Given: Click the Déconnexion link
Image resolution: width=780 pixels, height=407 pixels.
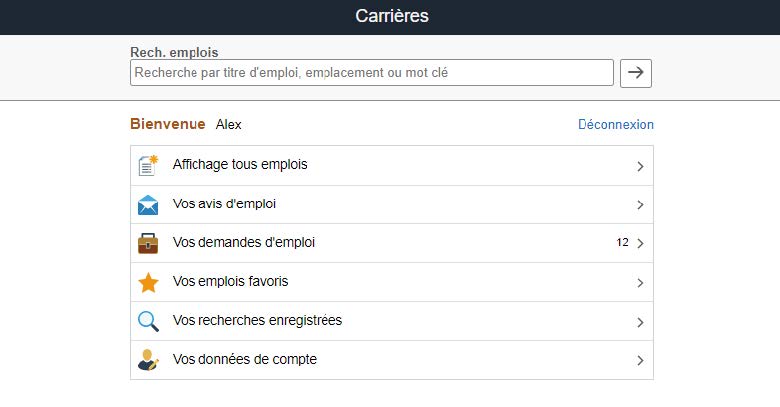Looking at the screenshot, I should [616, 125].
